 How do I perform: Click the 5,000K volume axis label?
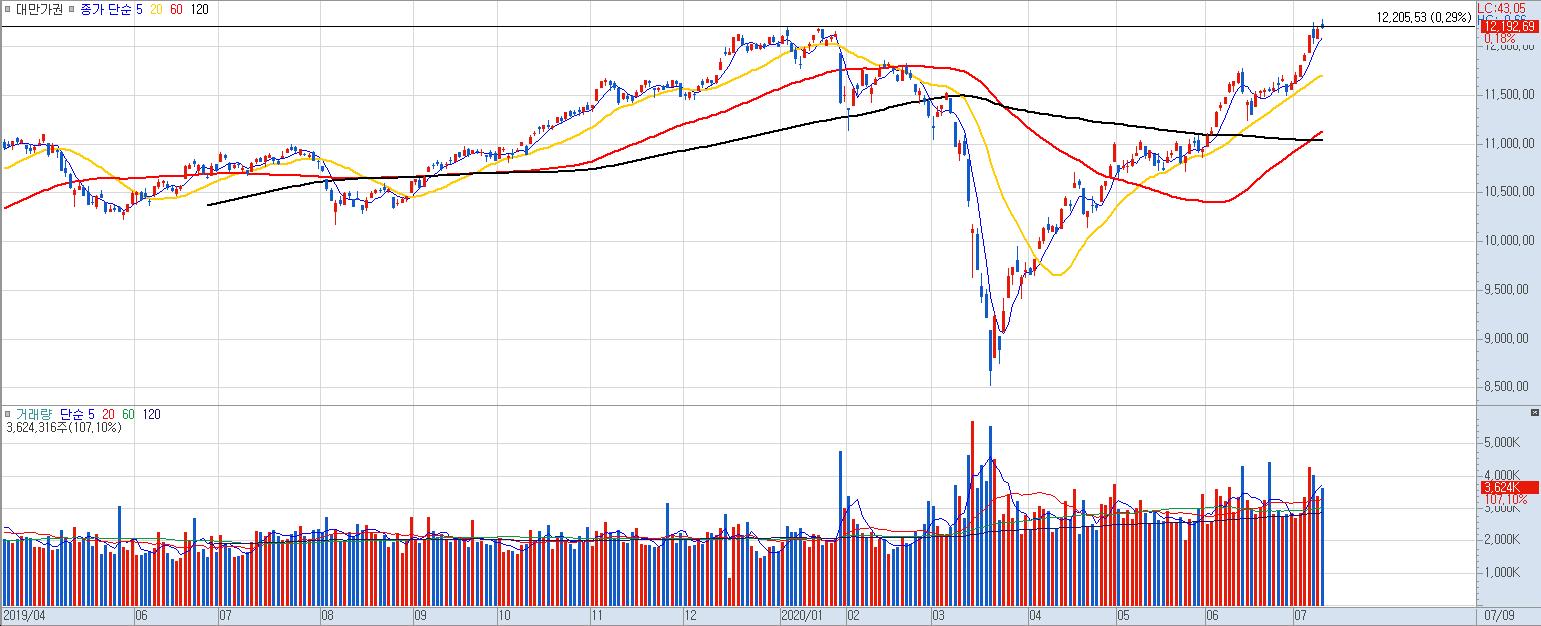(x=1502, y=442)
